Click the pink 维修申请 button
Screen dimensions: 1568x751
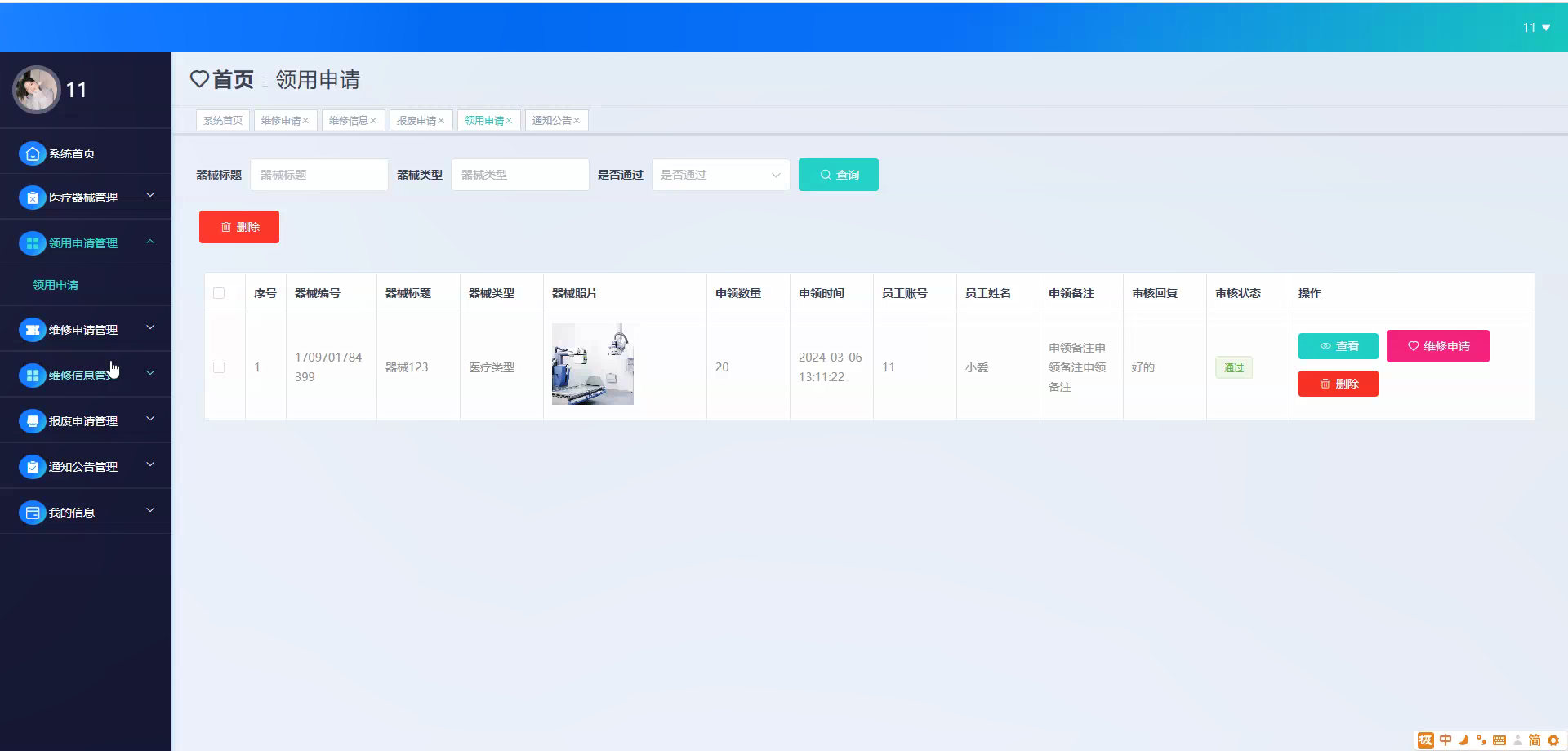coord(1437,345)
